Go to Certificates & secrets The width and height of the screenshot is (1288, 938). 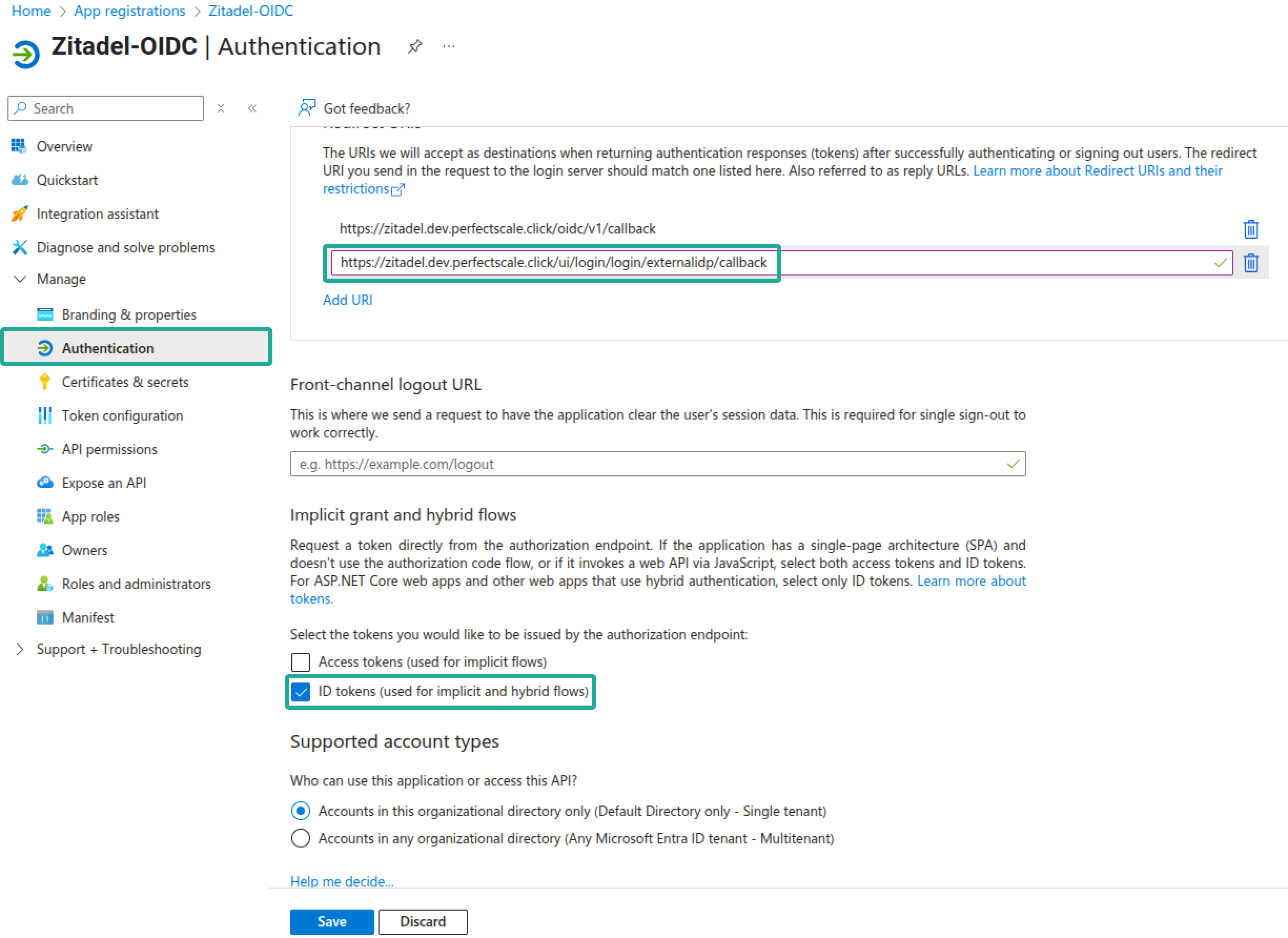point(125,382)
